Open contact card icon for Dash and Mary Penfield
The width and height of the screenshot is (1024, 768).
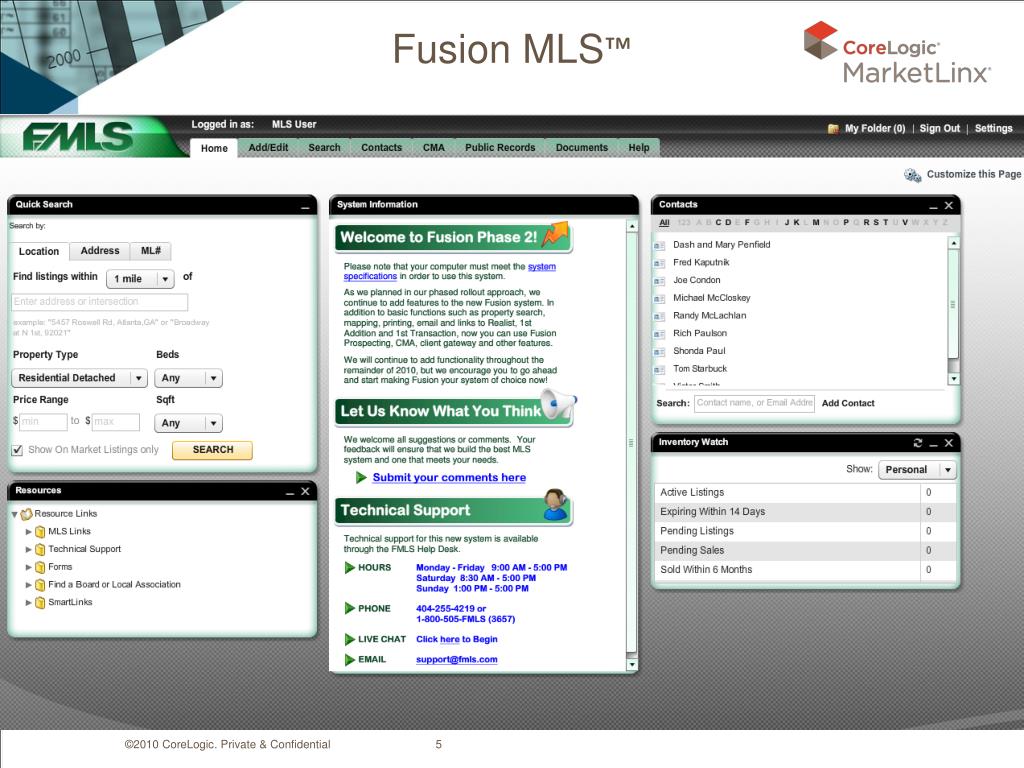point(660,246)
